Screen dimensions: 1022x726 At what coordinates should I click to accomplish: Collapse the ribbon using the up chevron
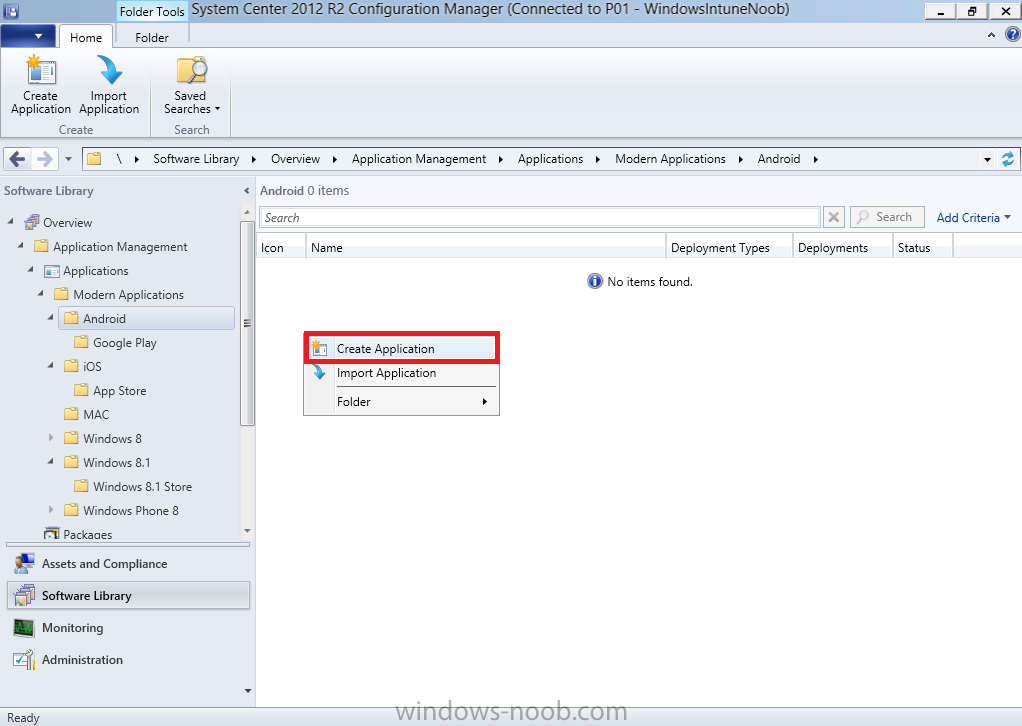(x=991, y=35)
